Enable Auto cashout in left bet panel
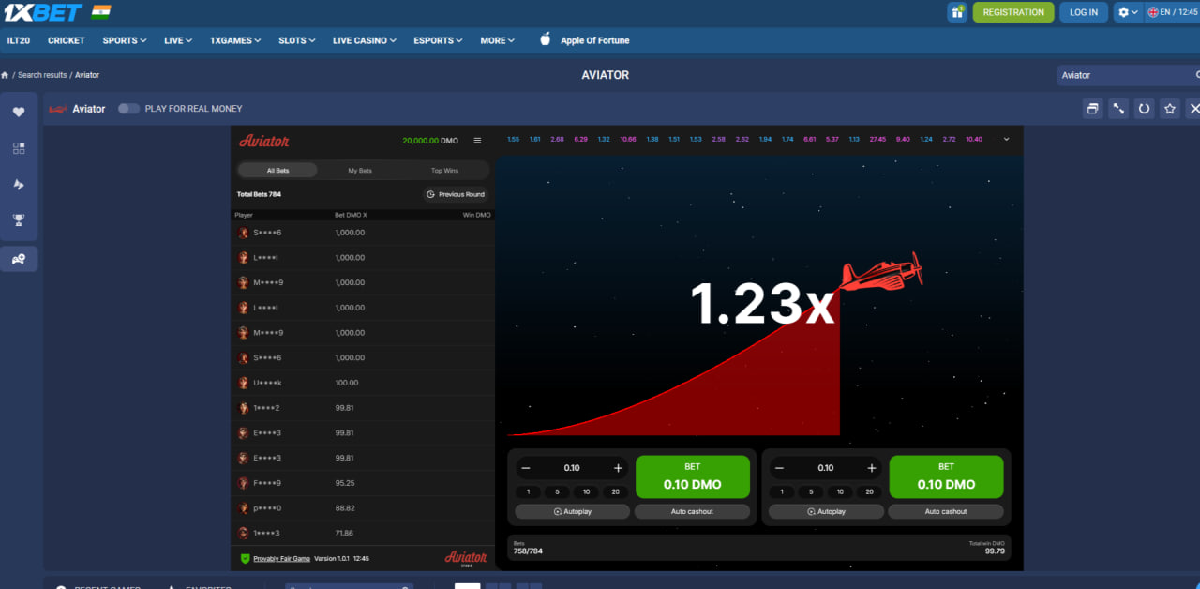 [693, 511]
